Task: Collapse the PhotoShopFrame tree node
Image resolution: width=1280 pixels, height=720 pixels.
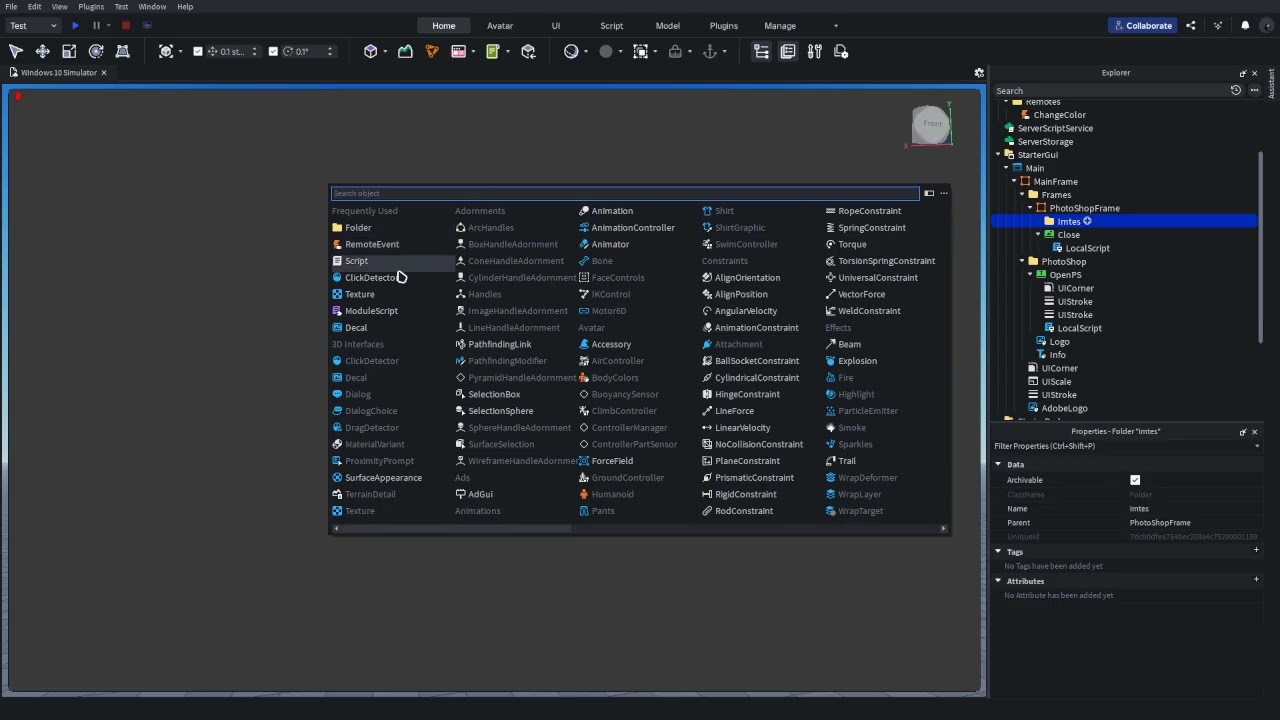Action: [x=1030, y=208]
